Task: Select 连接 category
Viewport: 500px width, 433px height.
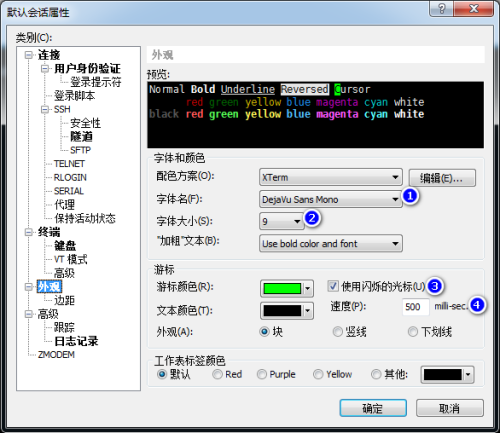Action: point(49,55)
